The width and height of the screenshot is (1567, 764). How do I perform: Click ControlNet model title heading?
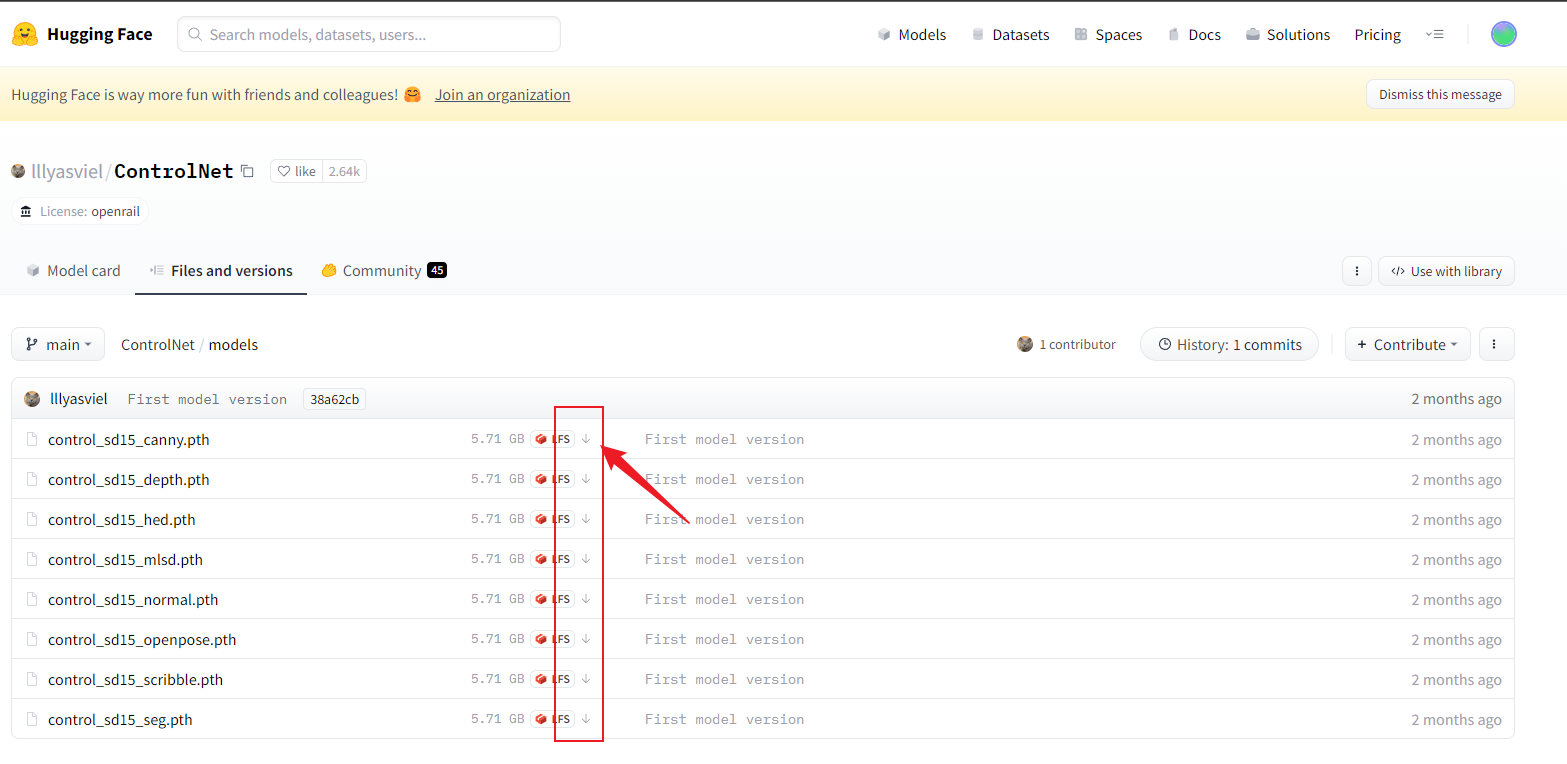(x=174, y=171)
